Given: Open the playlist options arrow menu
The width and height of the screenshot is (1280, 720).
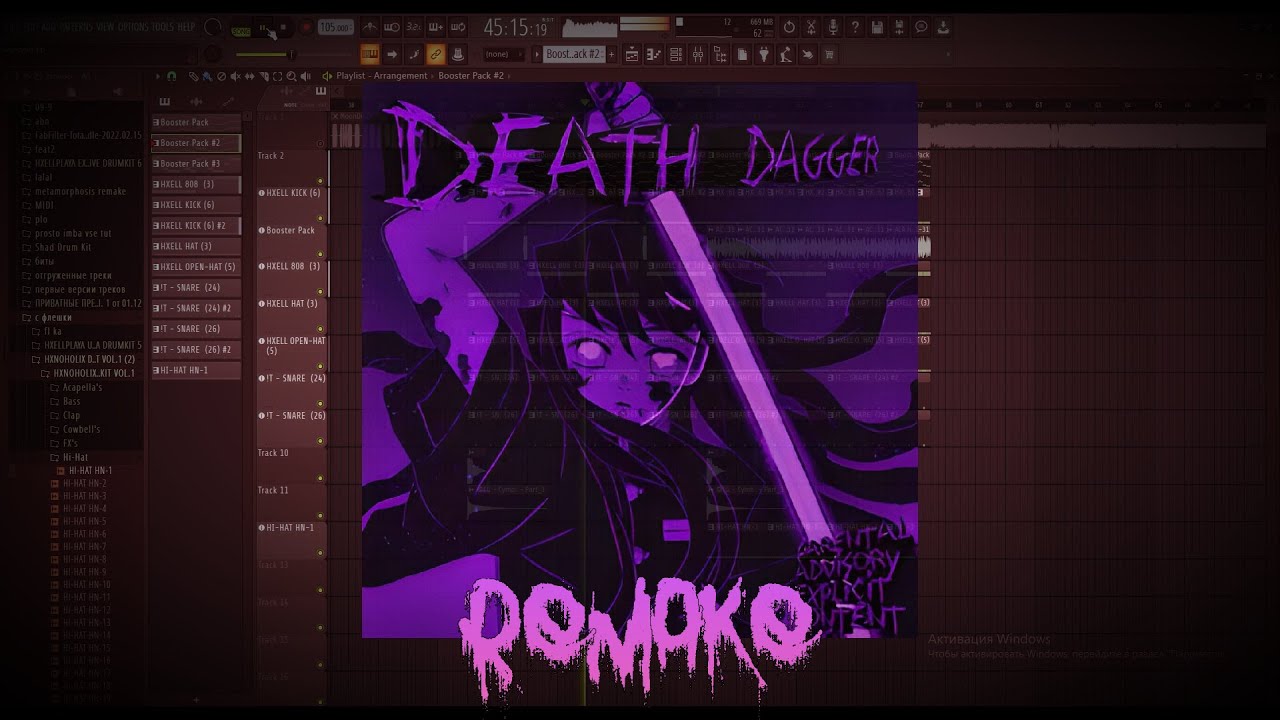Looking at the screenshot, I should pos(158,76).
